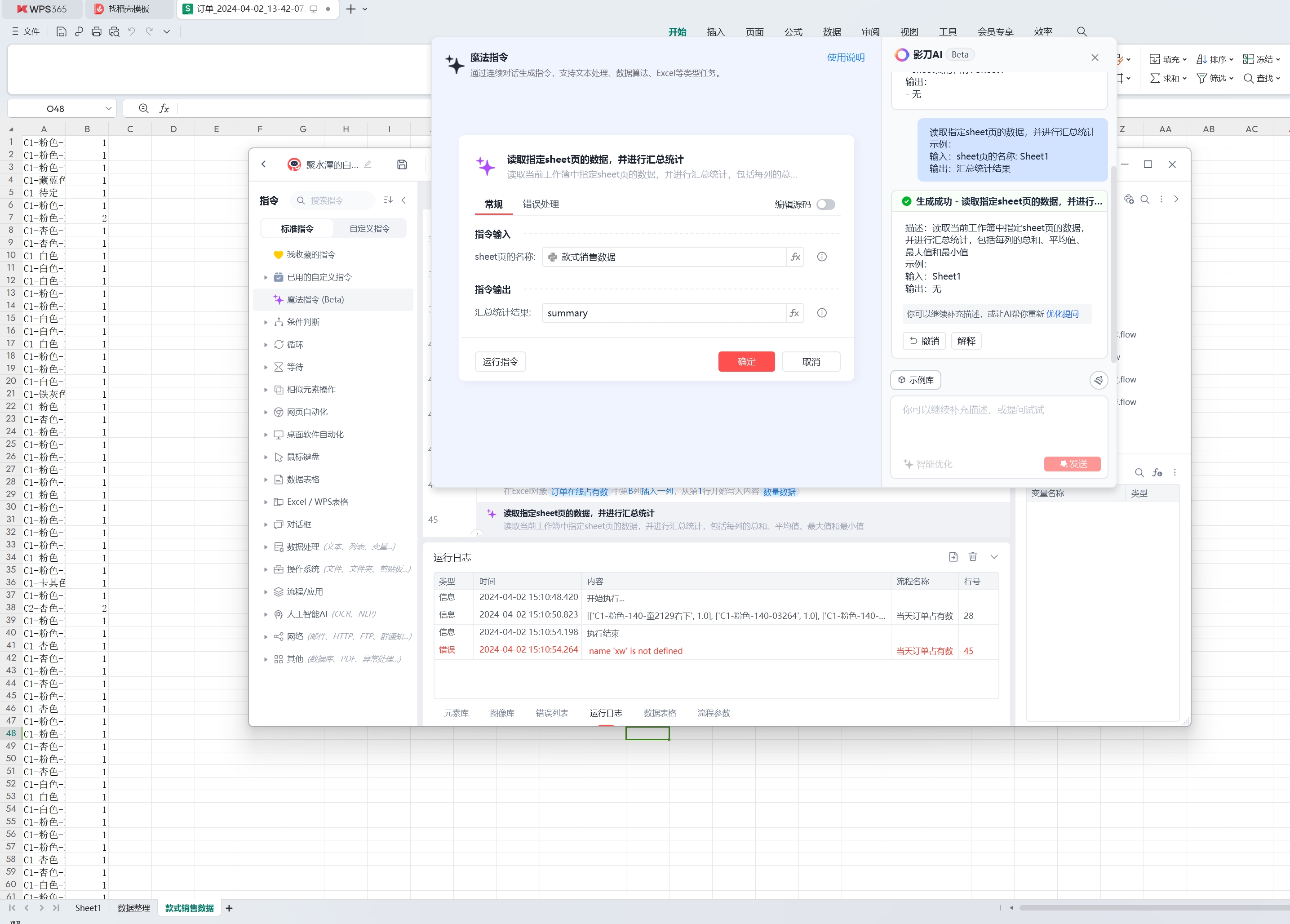Switch to 自定义指令 option
The height and width of the screenshot is (924, 1290).
(369, 229)
